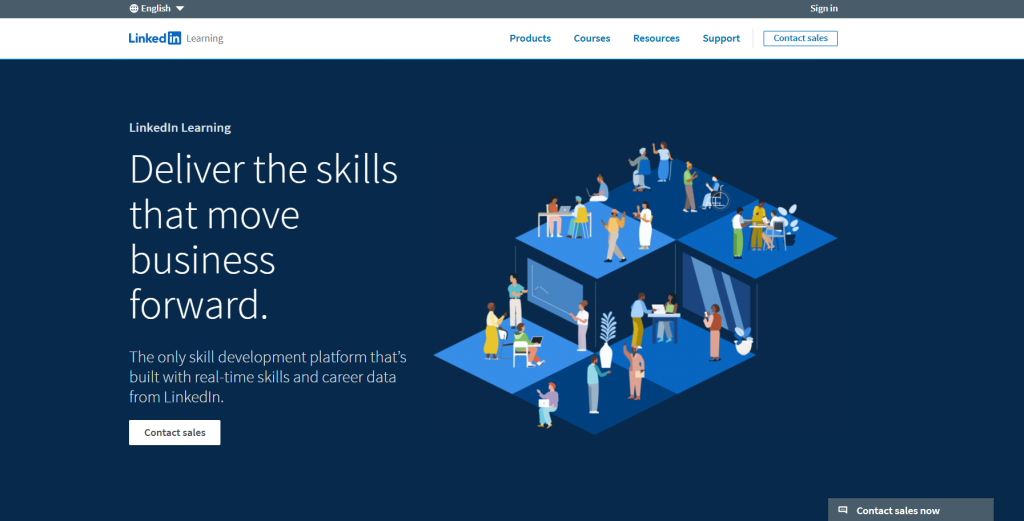The image size is (1024, 521).
Task: Open the Support menu
Action: click(x=721, y=39)
